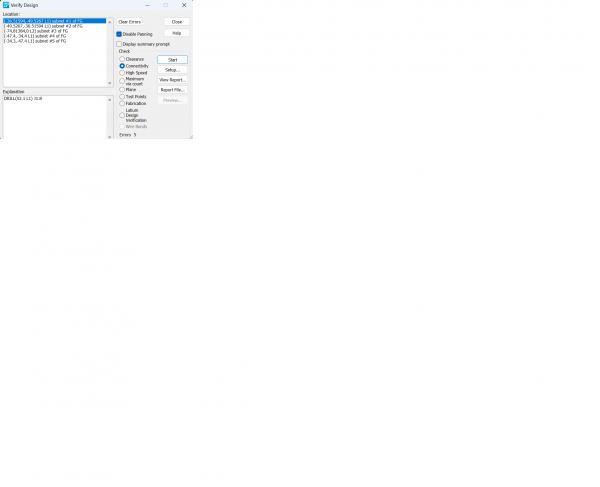This screenshot has width=600, height=487.
Task: Click the Clear Errors button
Action: (129, 21)
